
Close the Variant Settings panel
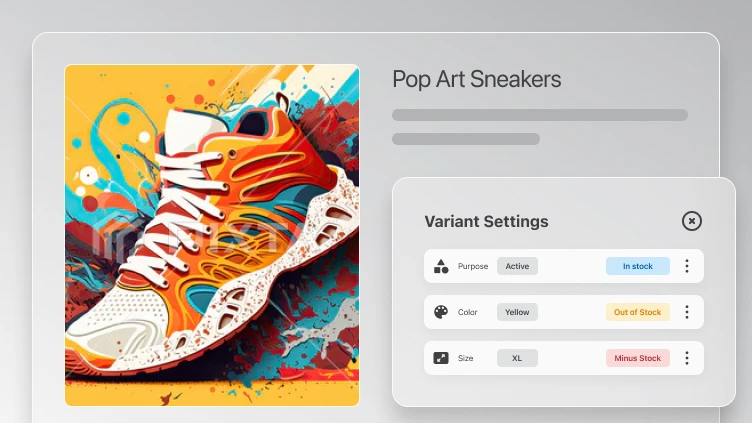(692, 221)
